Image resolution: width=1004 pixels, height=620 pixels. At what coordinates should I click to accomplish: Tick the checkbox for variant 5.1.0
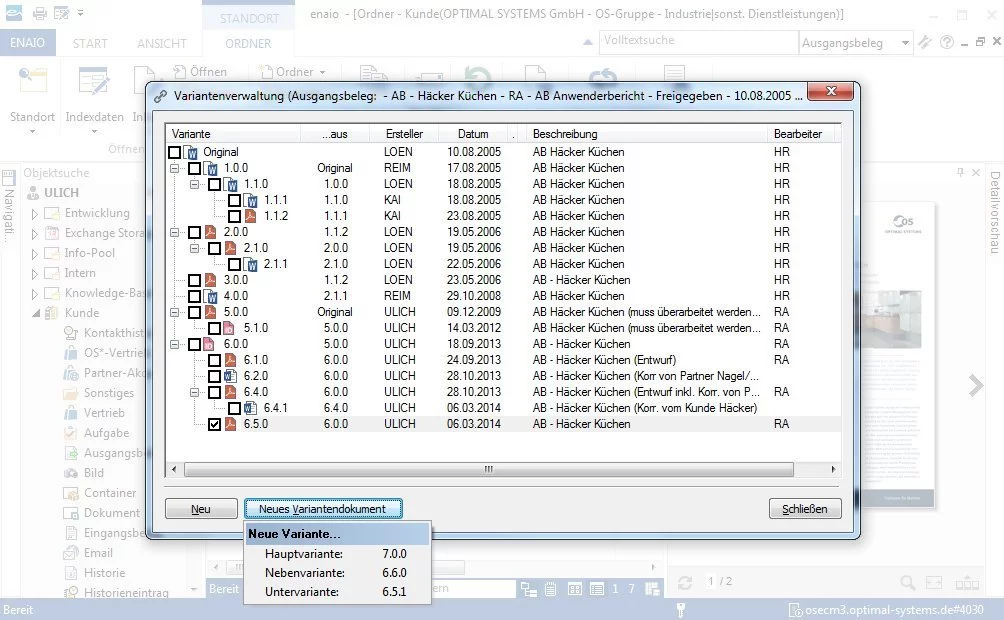[x=214, y=328]
